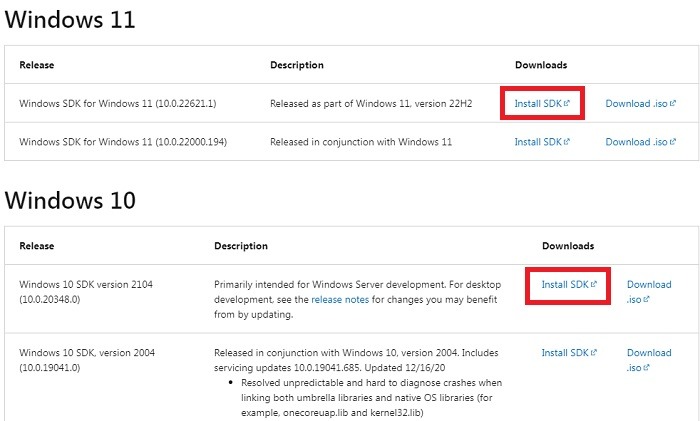Select text Windows SDK for Windows 11 (10.0.22000.194)
Viewport: 700px width, 421px height.
coord(123,142)
